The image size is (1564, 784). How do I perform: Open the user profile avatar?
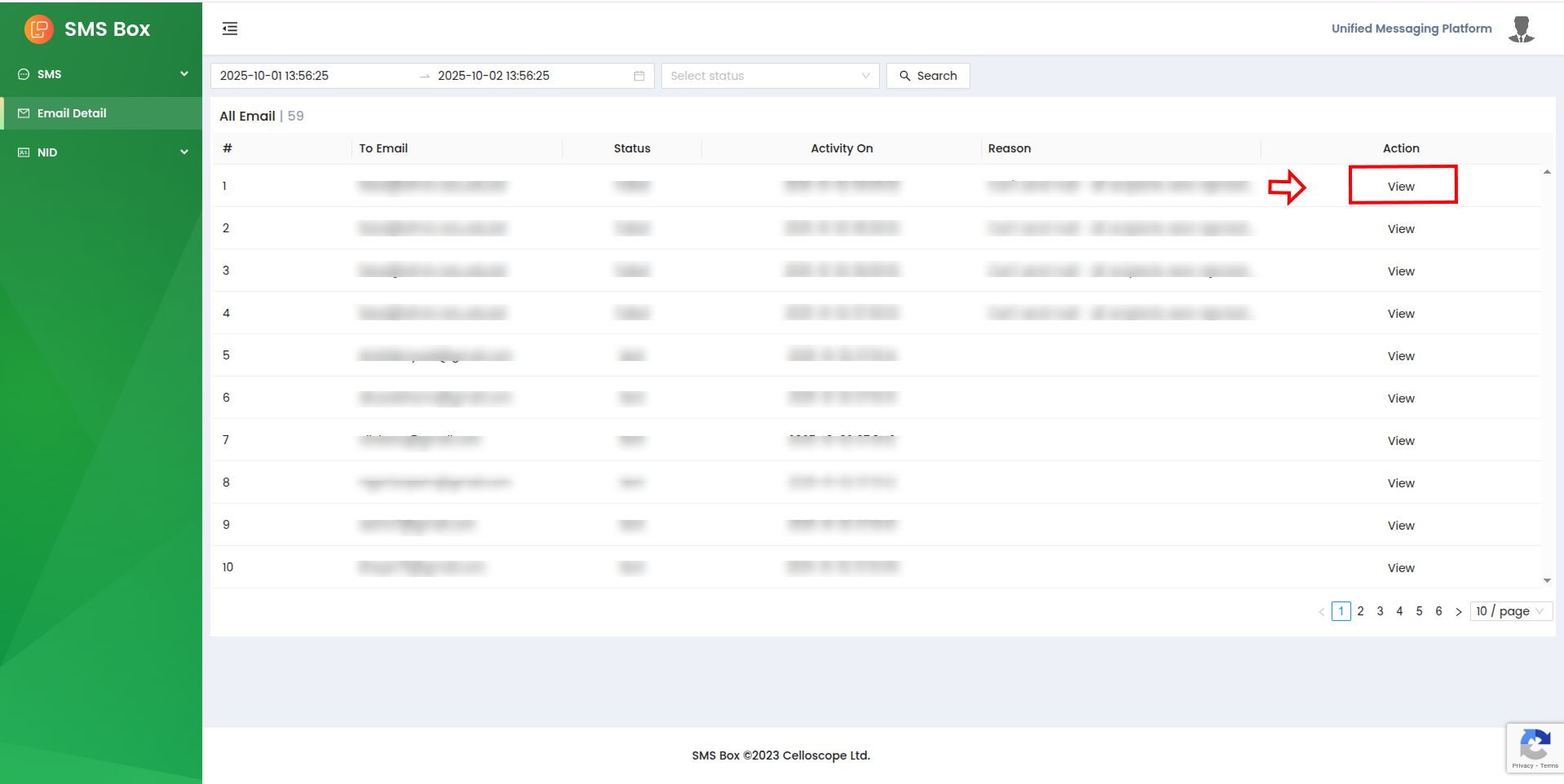pyautogui.click(x=1521, y=29)
